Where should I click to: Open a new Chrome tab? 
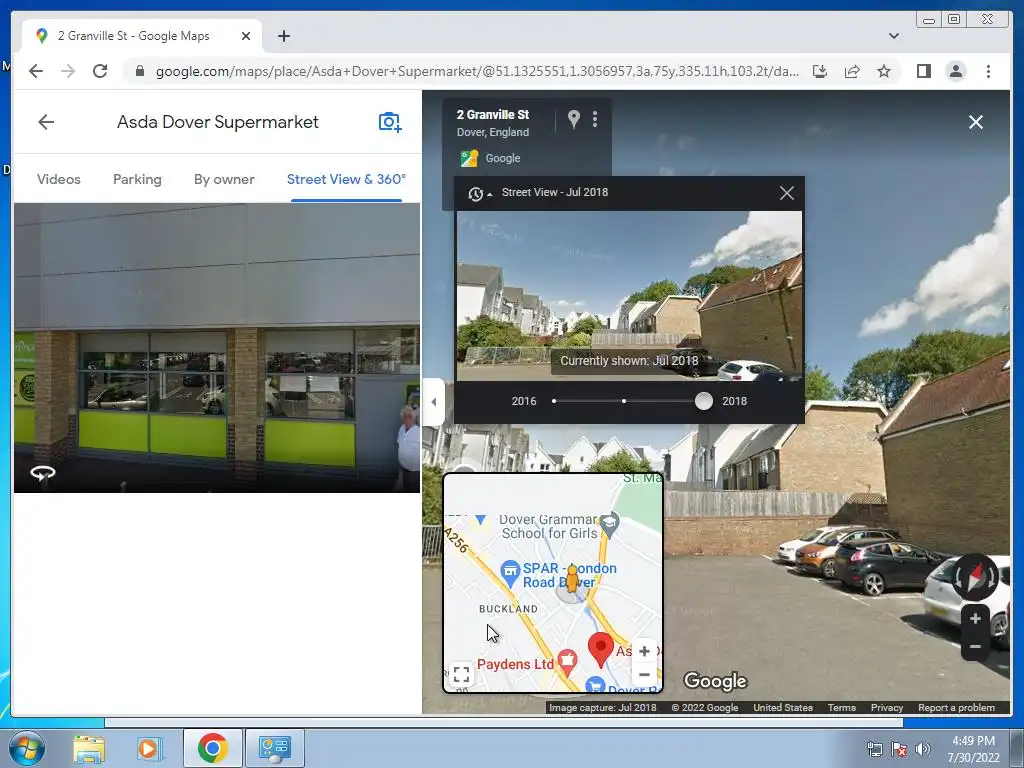pos(283,36)
